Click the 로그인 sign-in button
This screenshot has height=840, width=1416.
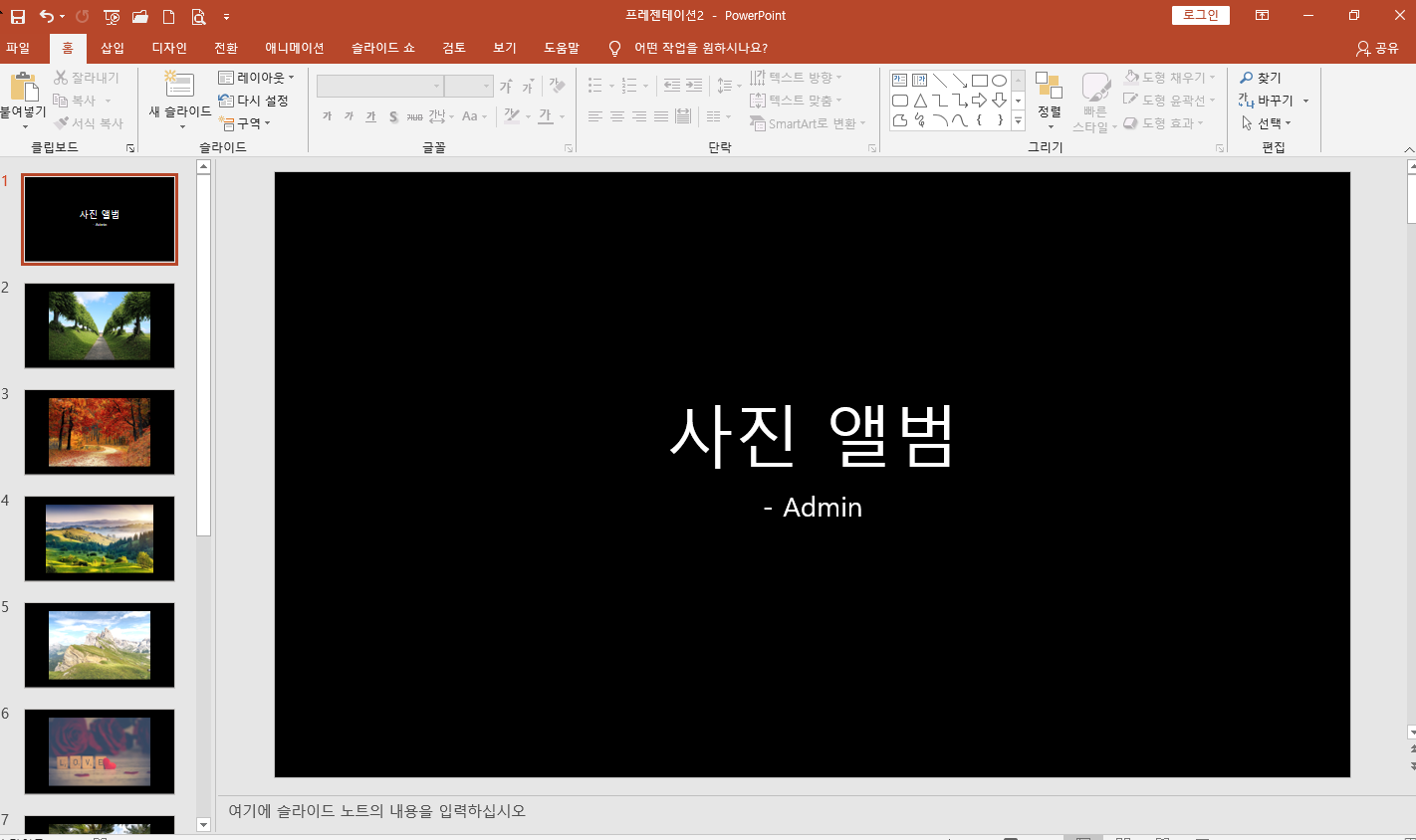click(x=1201, y=15)
